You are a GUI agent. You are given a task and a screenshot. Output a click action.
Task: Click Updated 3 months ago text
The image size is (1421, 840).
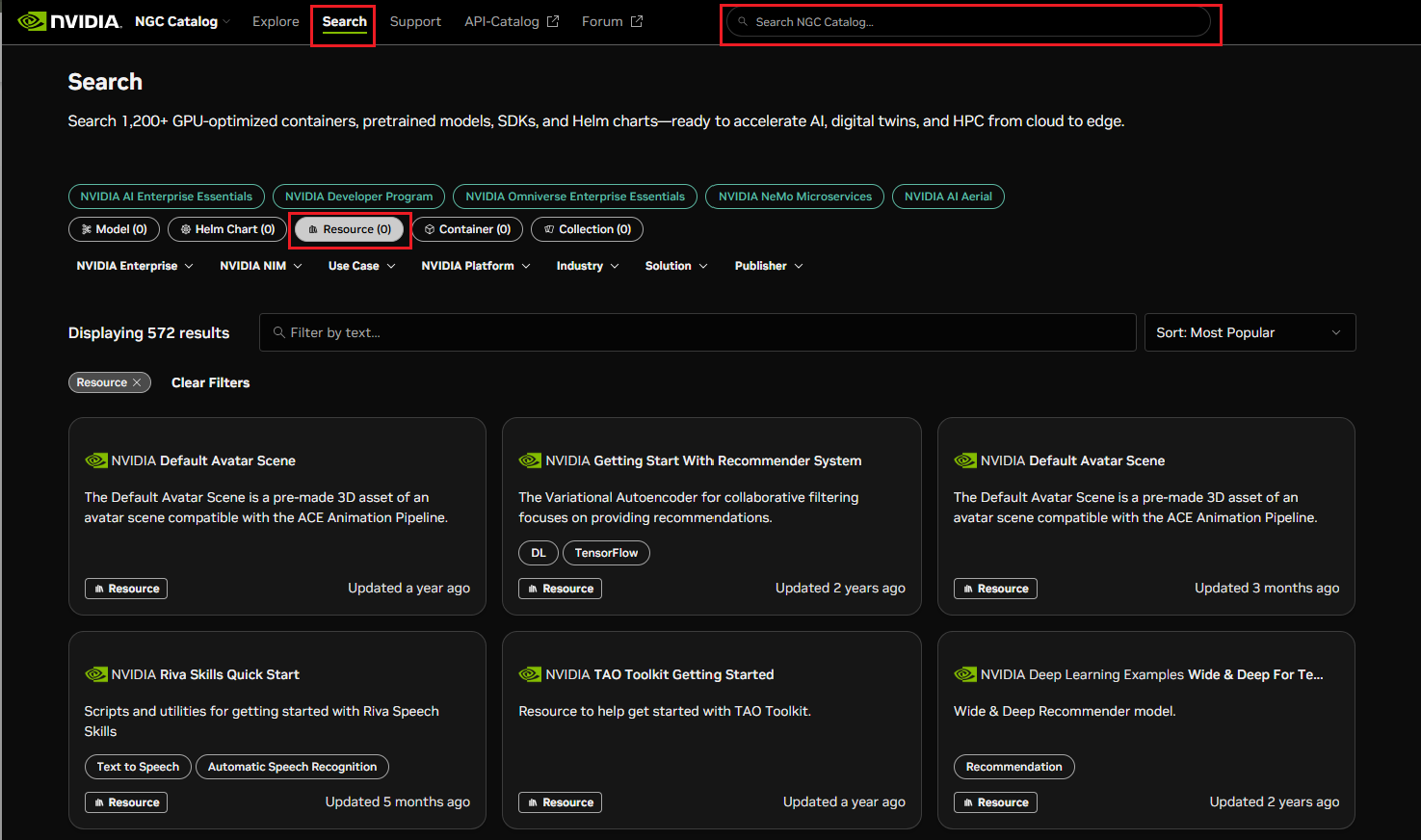(x=1267, y=588)
